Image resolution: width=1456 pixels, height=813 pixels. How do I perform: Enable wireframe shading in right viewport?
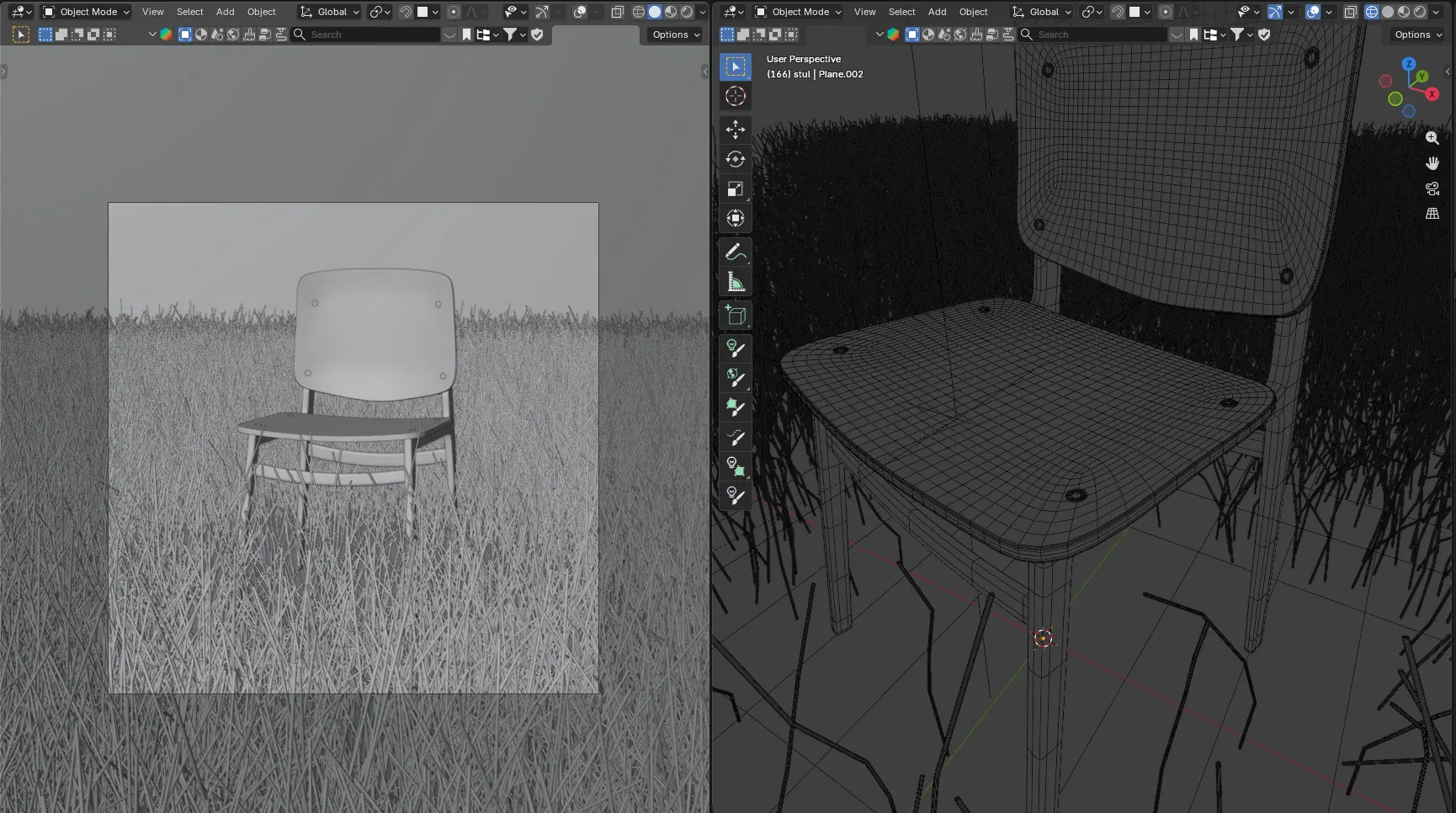click(1372, 12)
